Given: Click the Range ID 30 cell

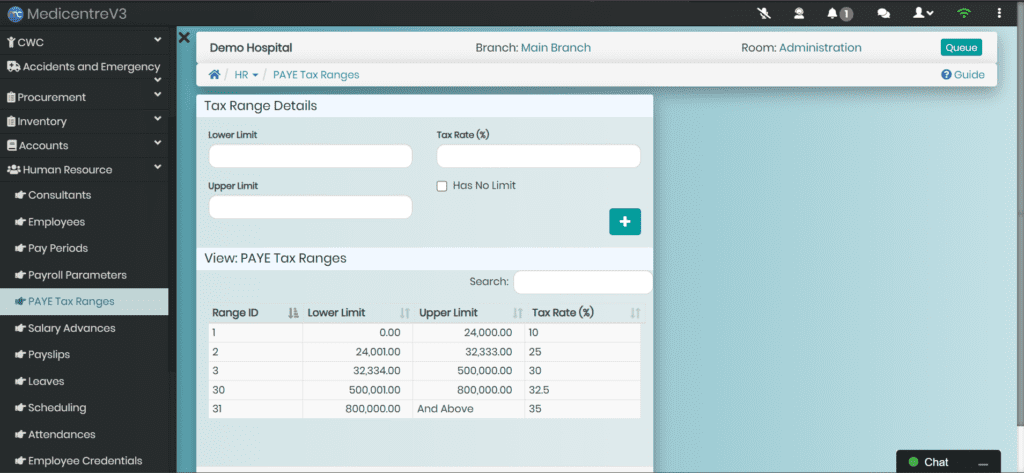Looking at the screenshot, I should [255, 390].
